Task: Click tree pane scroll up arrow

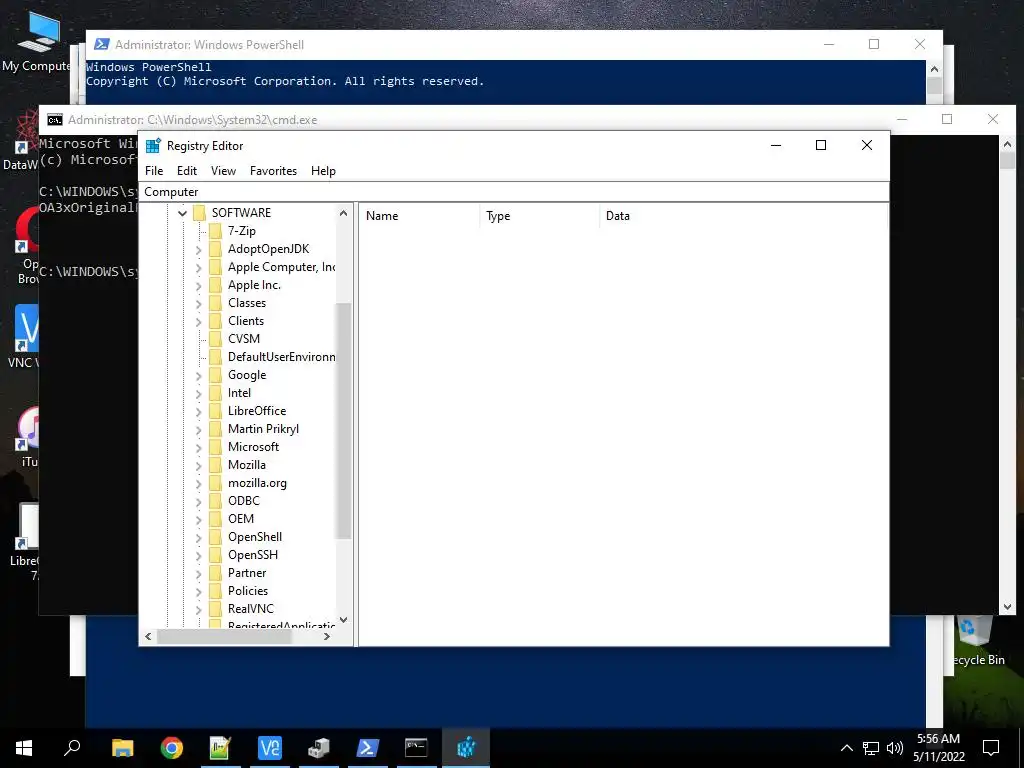Action: coord(344,213)
